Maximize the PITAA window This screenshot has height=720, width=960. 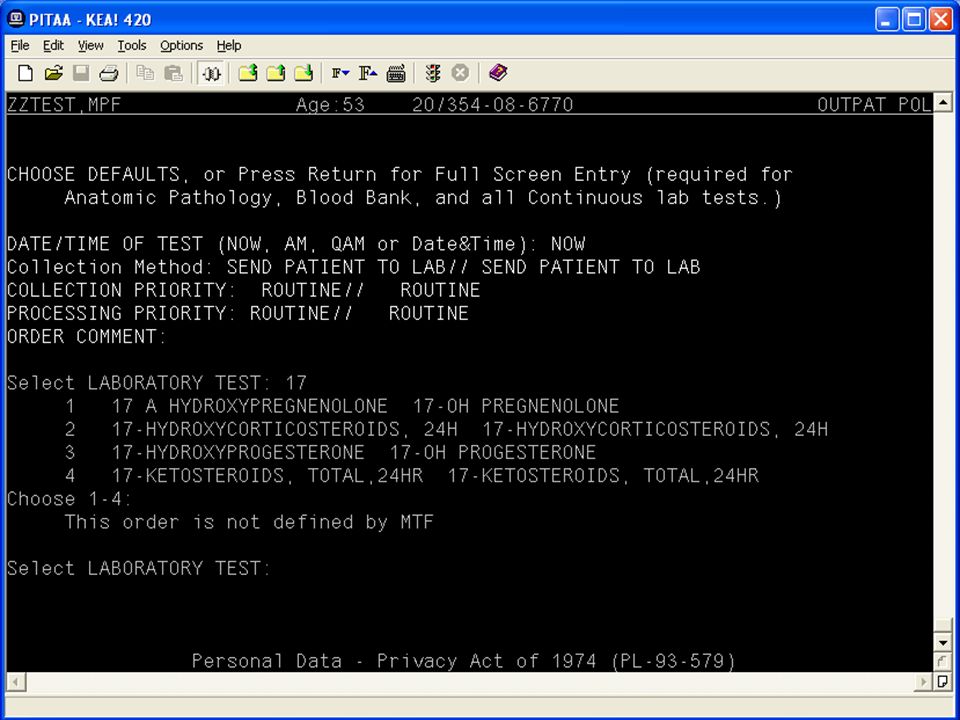click(914, 20)
